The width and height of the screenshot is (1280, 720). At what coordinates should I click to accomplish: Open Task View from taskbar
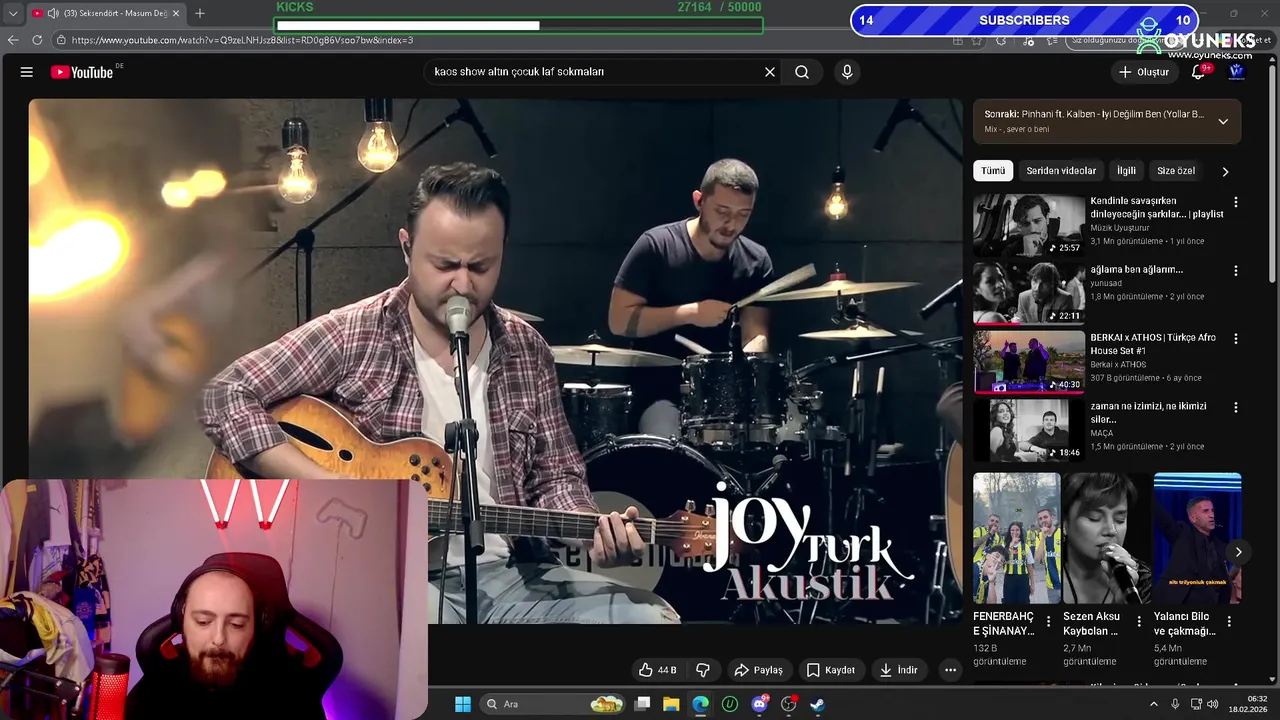click(x=643, y=704)
